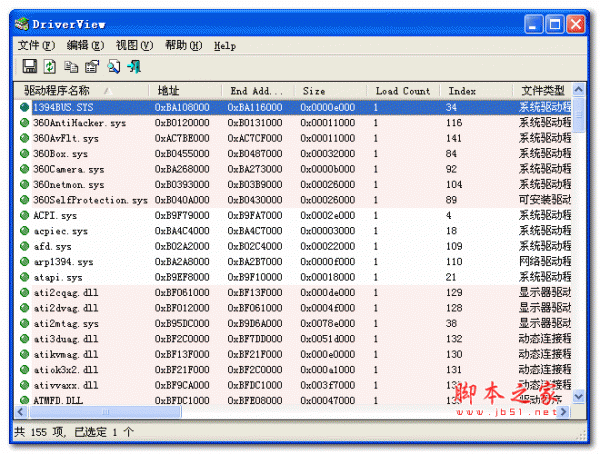Click the horizontal scrollbar thumb
This screenshot has height=454, width=600.
(105, 412)
